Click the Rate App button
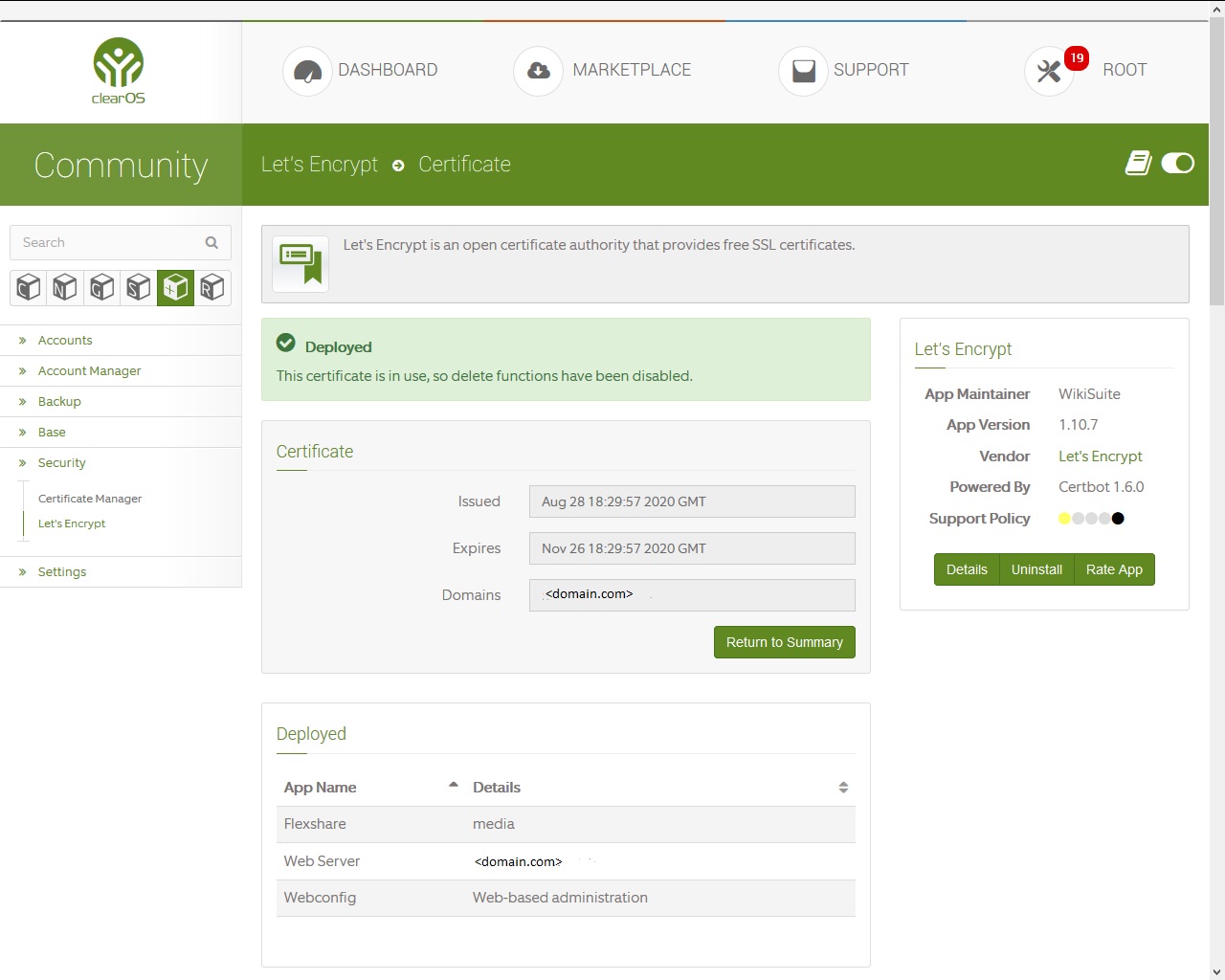Screen dimensions: 1225x980 click(x=1114, y=569)
